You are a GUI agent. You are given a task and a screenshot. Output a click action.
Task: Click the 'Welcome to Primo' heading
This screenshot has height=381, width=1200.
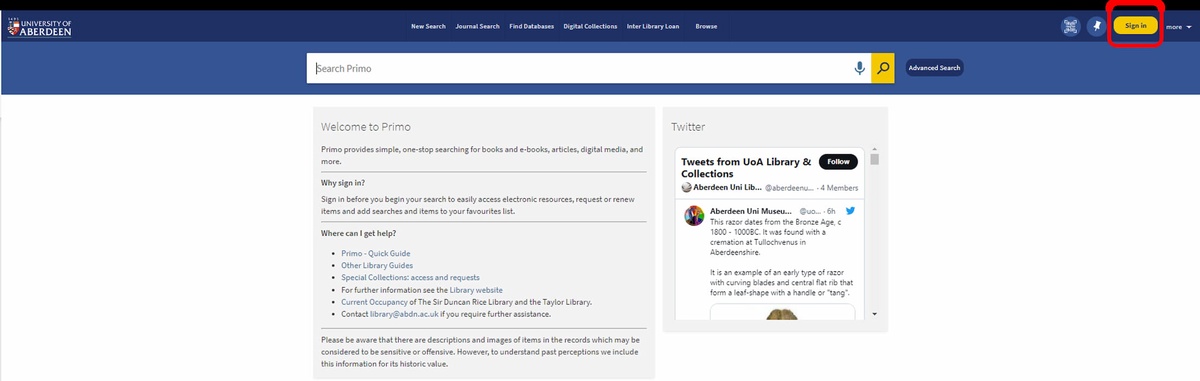[x=366, y=127]
